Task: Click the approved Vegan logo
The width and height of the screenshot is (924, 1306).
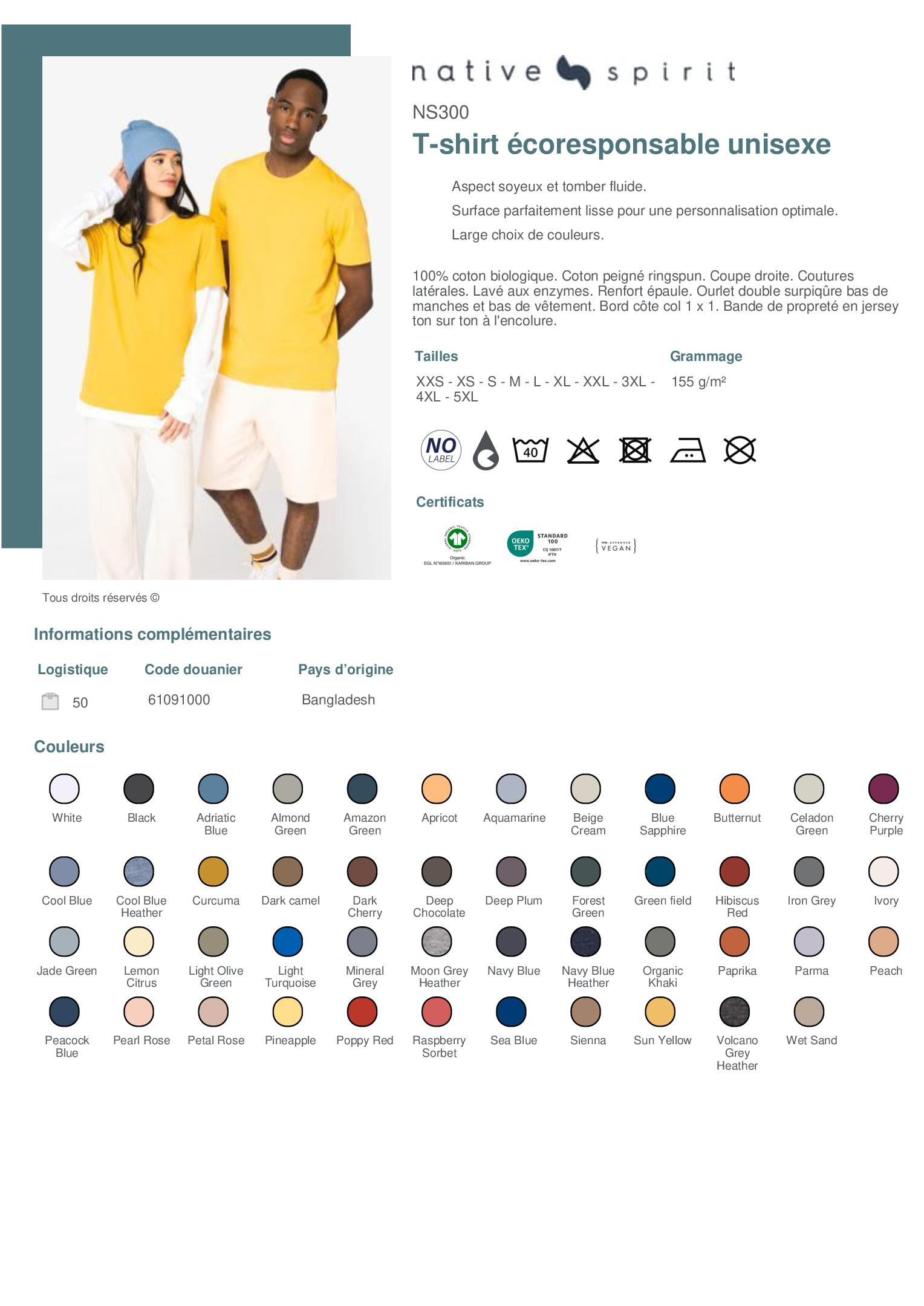Action: click(616, 547)
